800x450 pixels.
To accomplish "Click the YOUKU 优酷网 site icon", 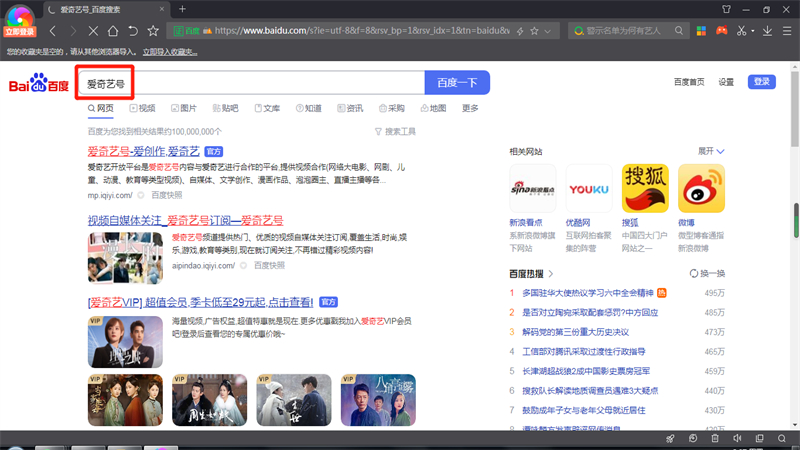I will tap(589, 188).
